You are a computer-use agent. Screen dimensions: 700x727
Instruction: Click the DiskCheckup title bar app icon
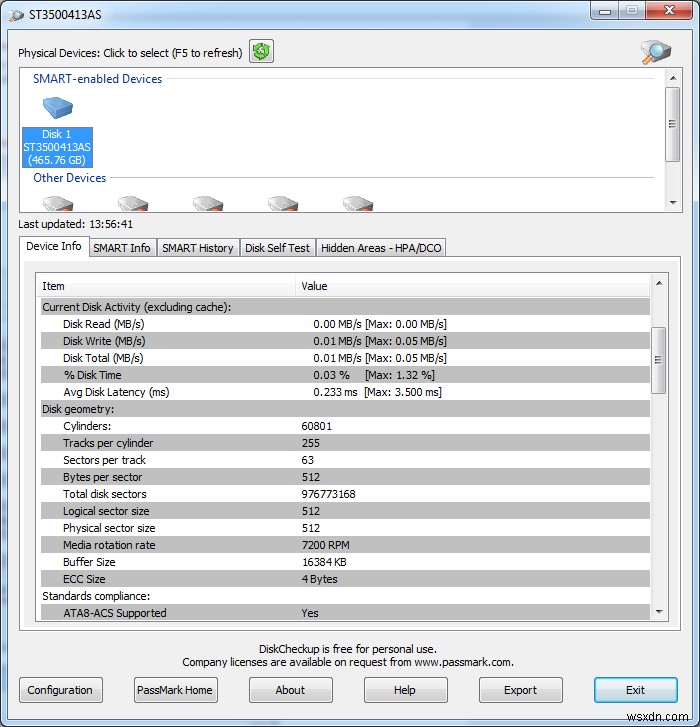click(x=16, y=15)
